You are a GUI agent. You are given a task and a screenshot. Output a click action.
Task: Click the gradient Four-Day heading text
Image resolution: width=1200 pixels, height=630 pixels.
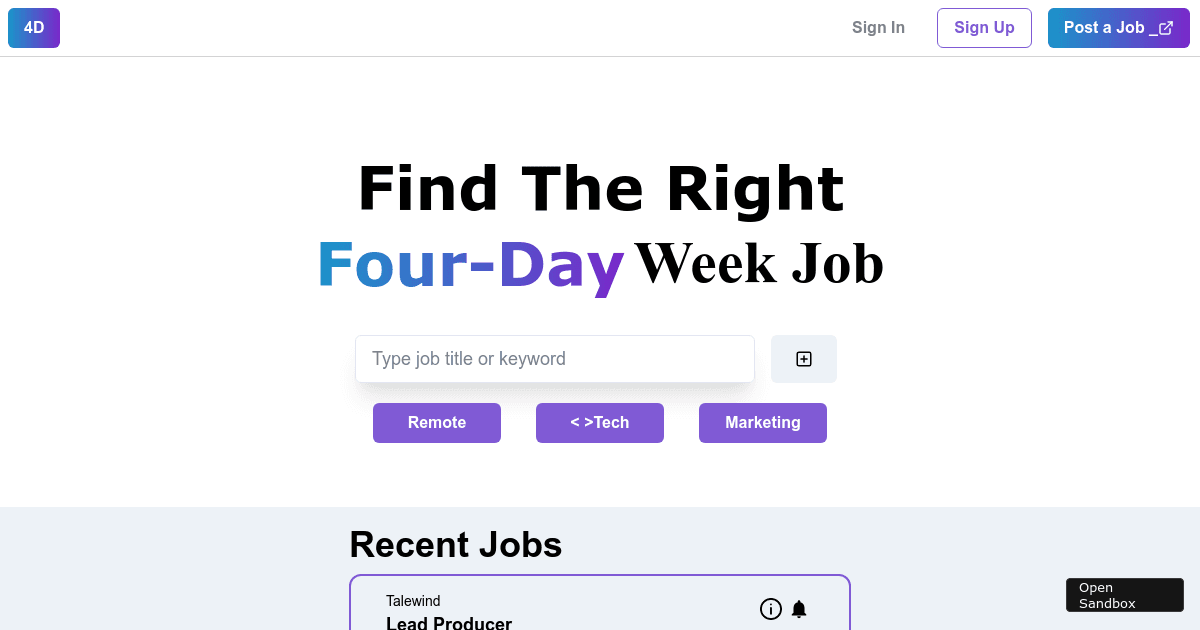(471, 266)
